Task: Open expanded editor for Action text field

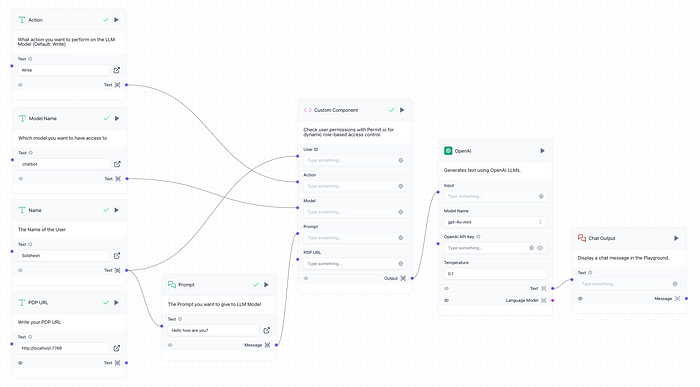Action: (x=117, y=70)
